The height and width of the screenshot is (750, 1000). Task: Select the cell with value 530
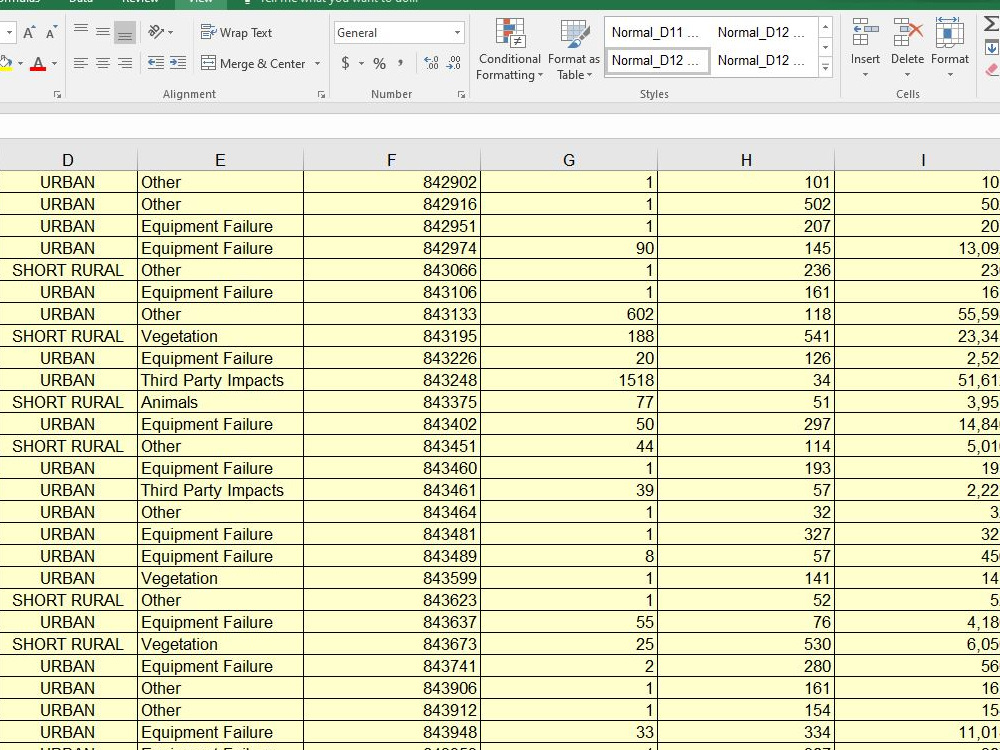pyautogui.click(x=746, y=644)
